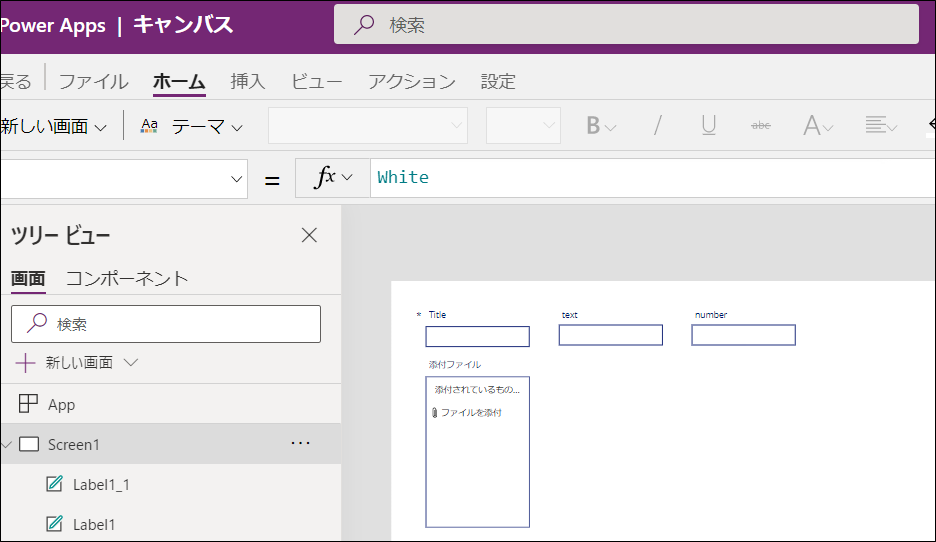
Task: Toggle strikethrough formatting
Action: pos(760,125)
